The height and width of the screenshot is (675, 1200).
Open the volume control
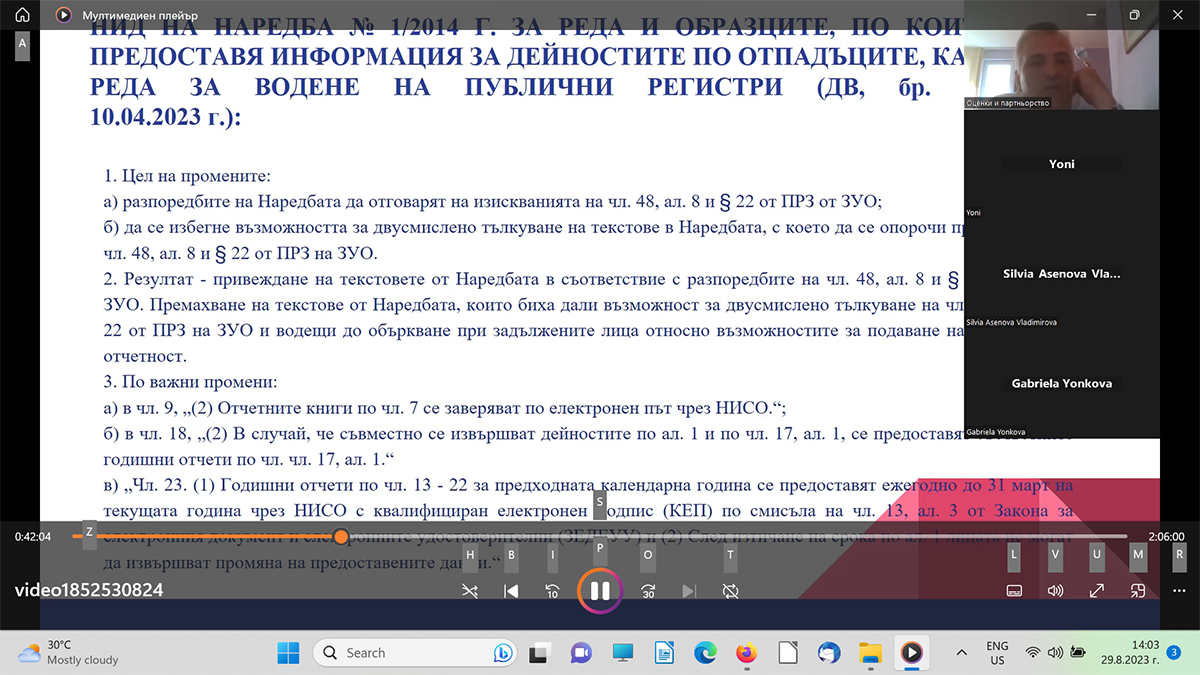point(1055,591)
